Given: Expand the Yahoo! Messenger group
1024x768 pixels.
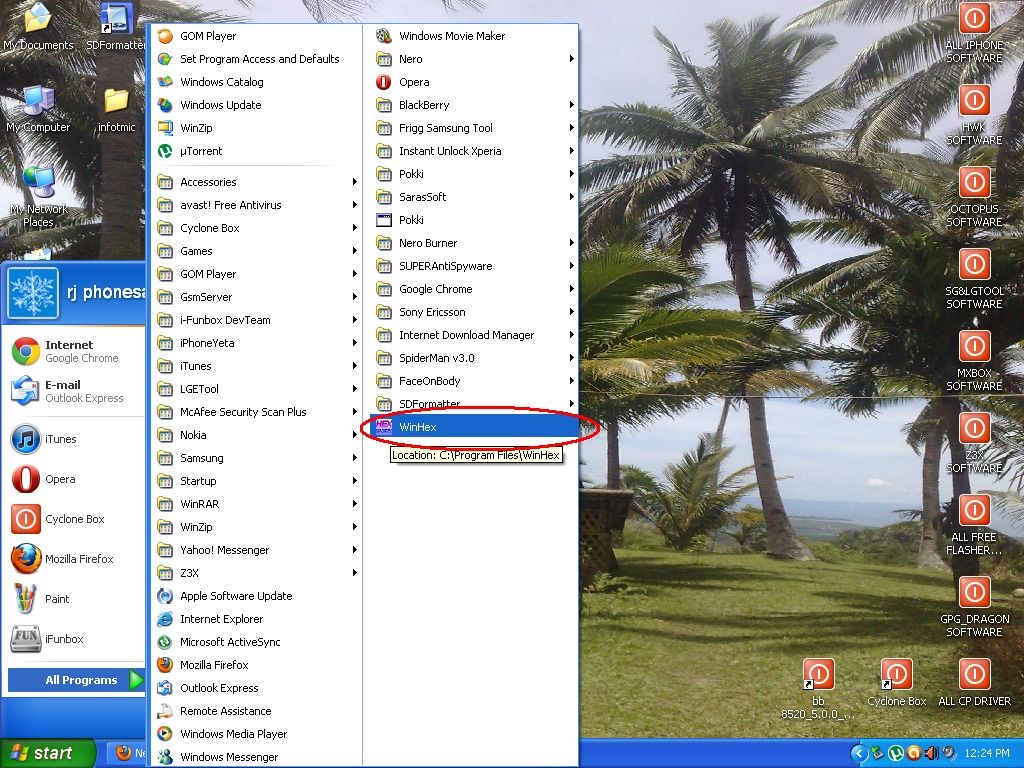Looking at the screenshot, I should pos(256,551).
